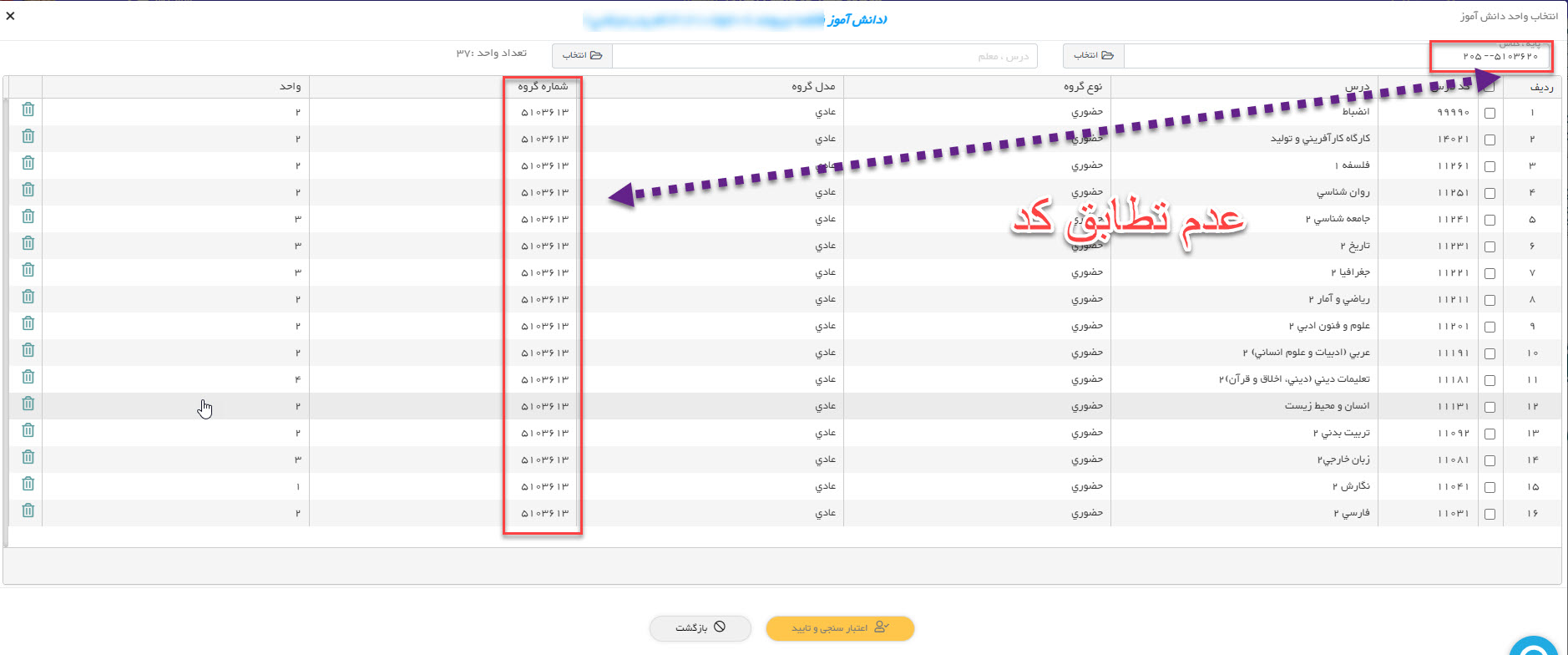Select the تربيت بدني ۲ row checkbox
This screenshot has height=655, width=1568.
tap(1490, 434)
